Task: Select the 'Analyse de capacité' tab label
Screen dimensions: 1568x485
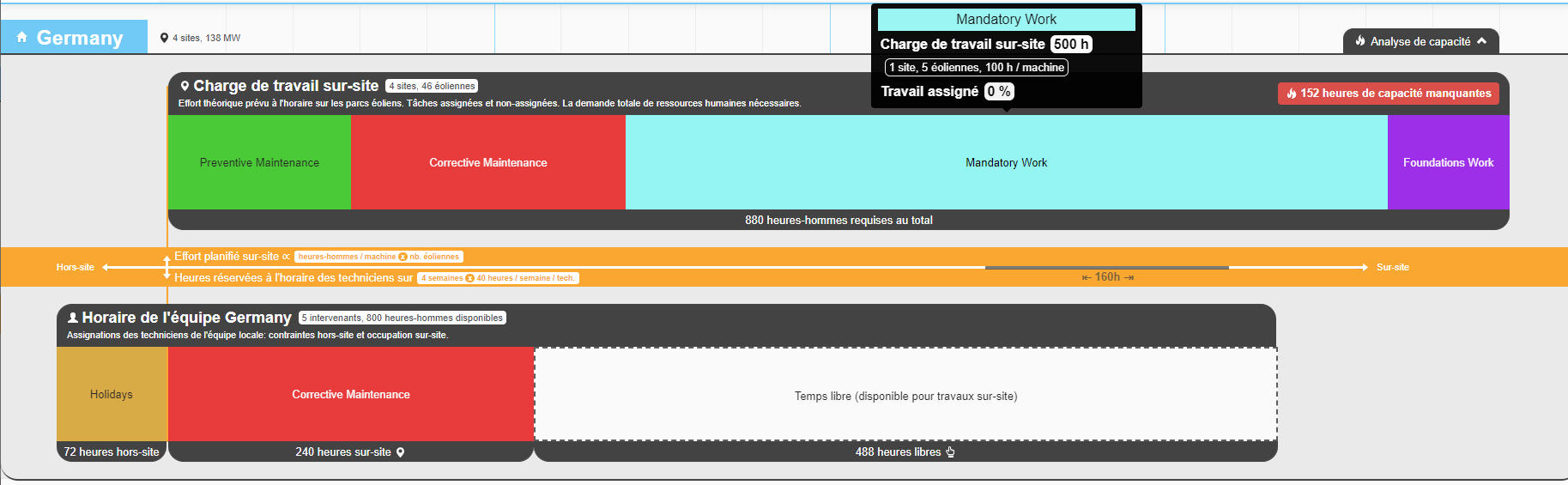Action: [x=1420, y=41]
